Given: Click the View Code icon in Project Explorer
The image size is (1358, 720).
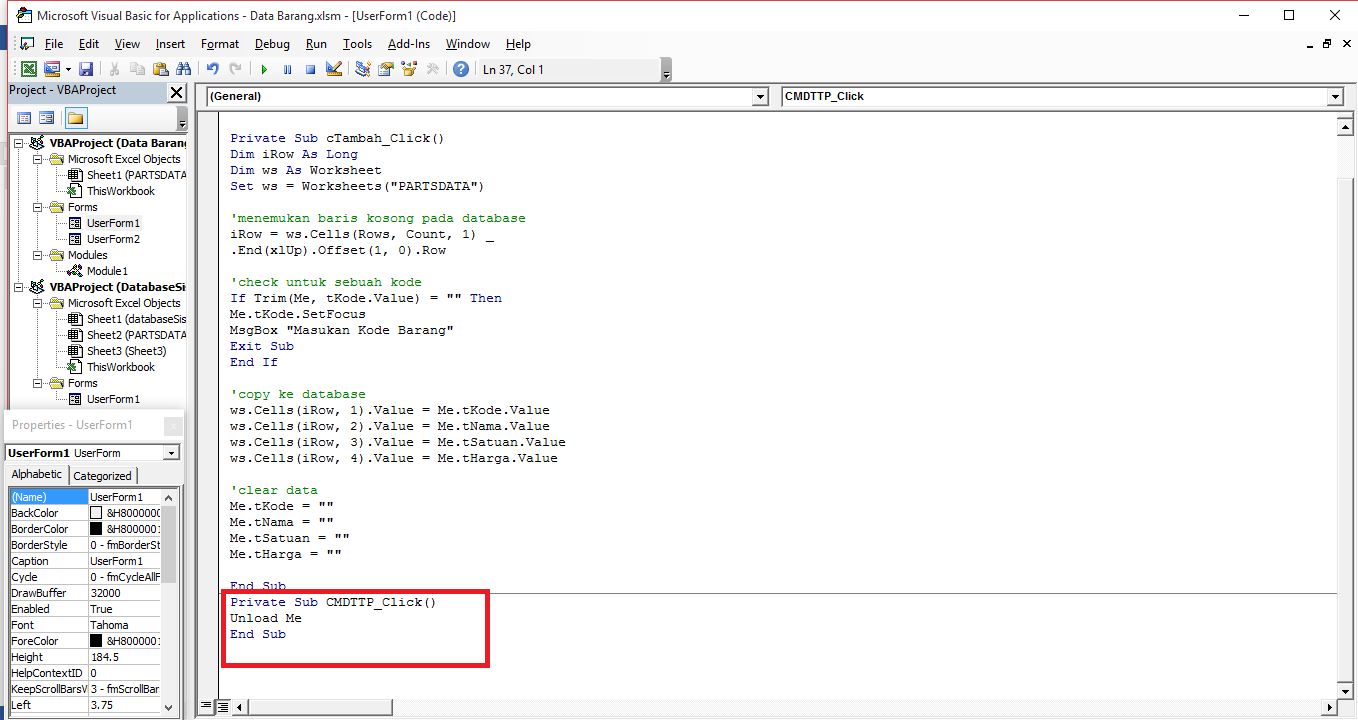Looking at the screenshot, I should click(x=24, y=118).
